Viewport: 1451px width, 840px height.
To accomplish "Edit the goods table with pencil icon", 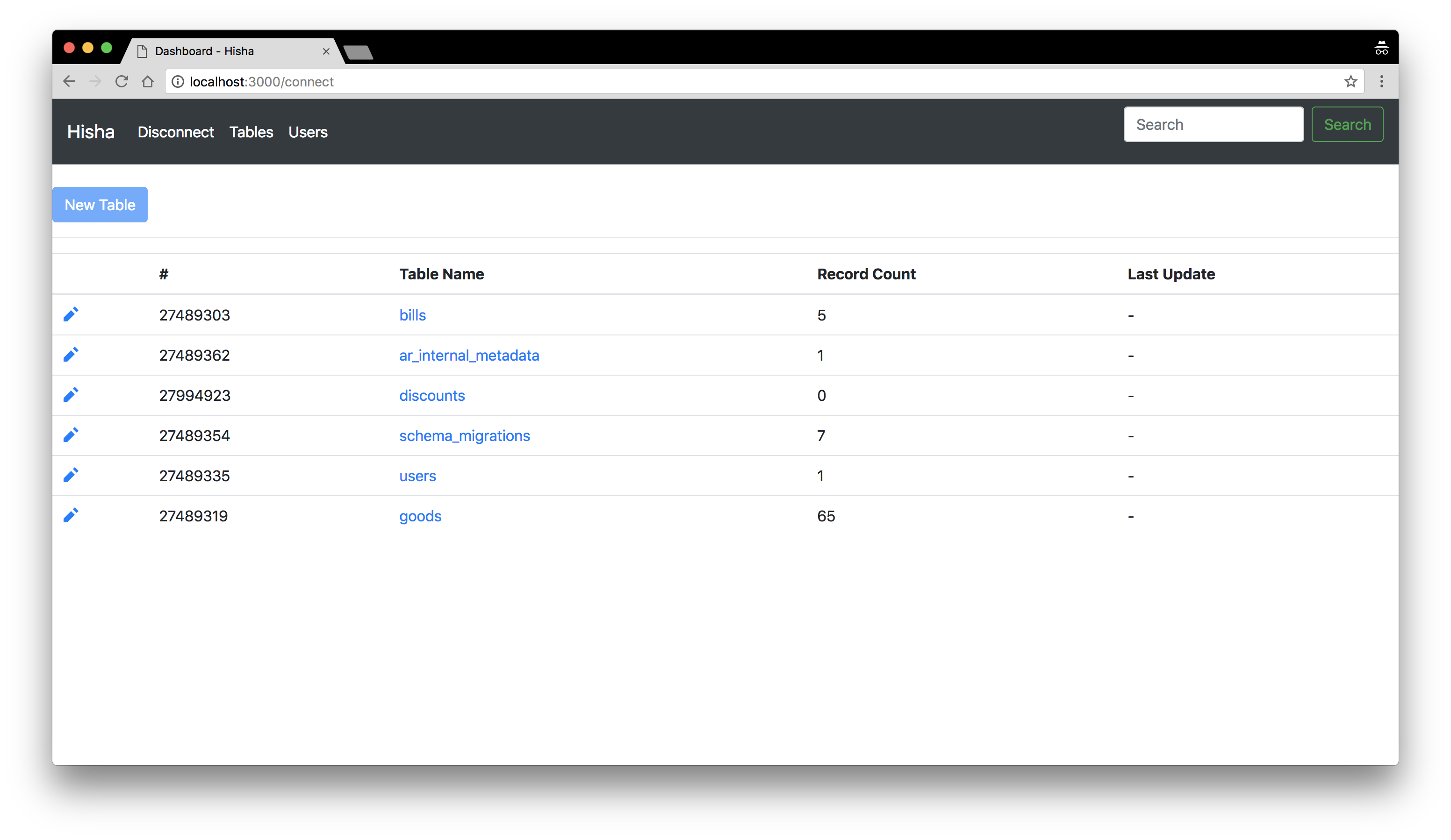I will 71,516.
